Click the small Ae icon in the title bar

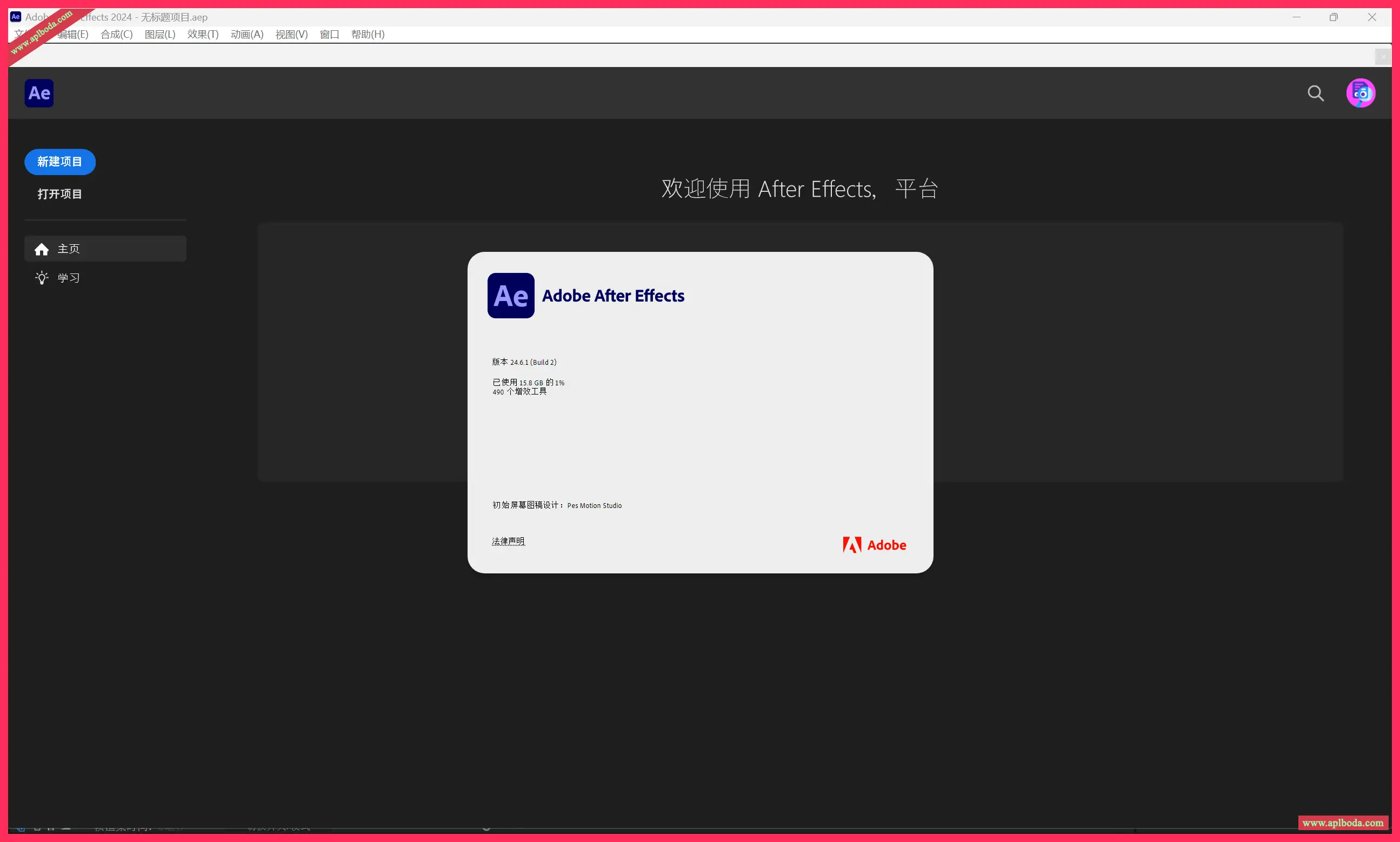click(x=16, y=17)
